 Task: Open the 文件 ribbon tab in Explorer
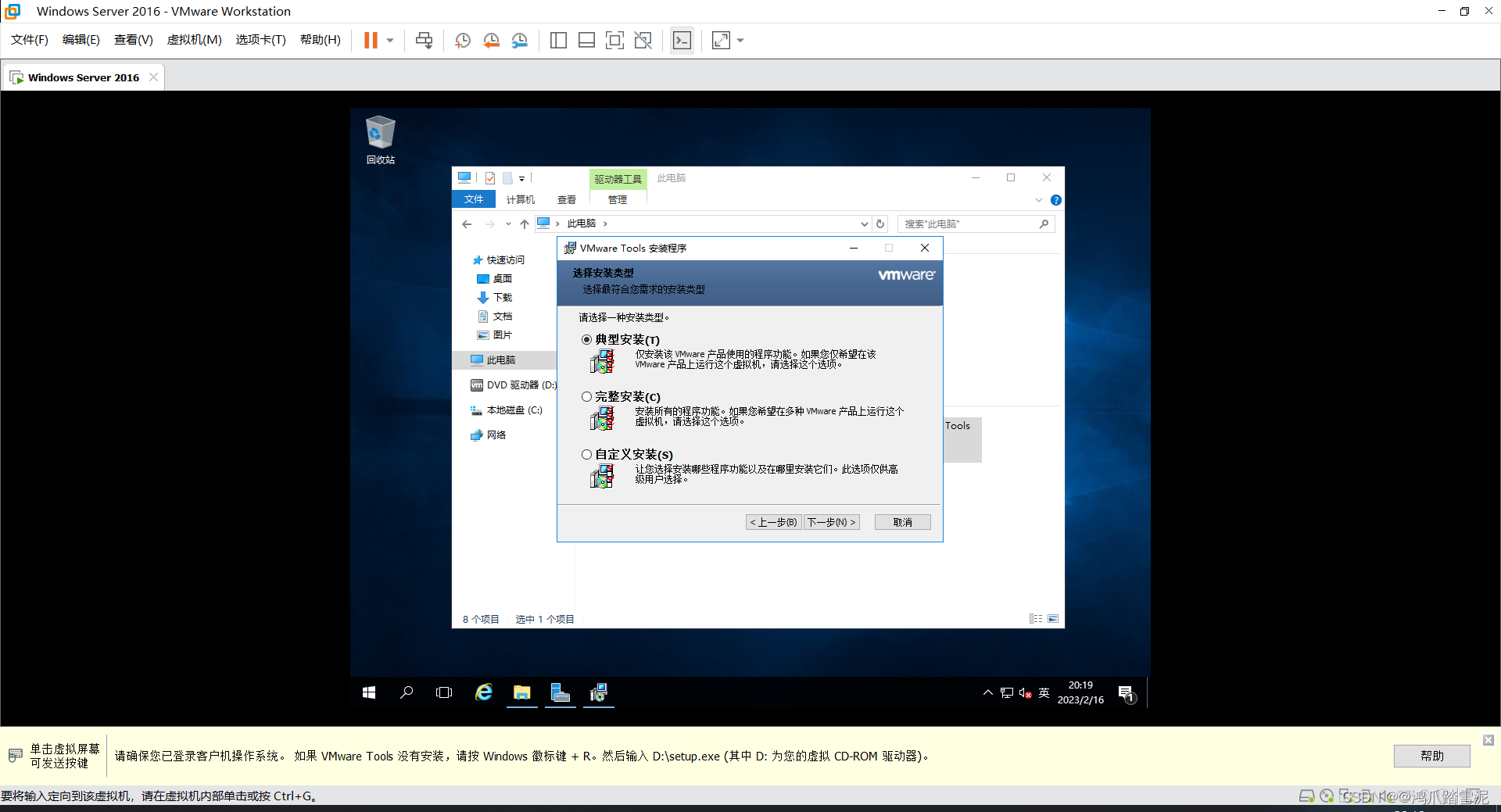click(474, 199)
